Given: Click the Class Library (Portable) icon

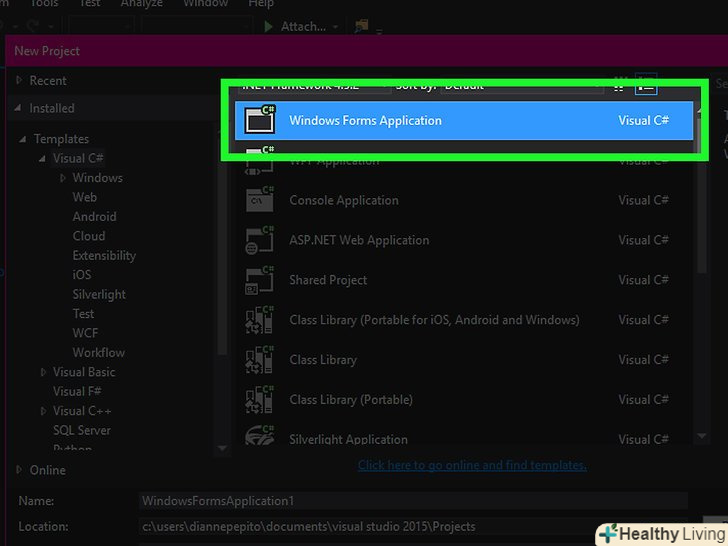Looking at the screenshot, I should (260, 400).
